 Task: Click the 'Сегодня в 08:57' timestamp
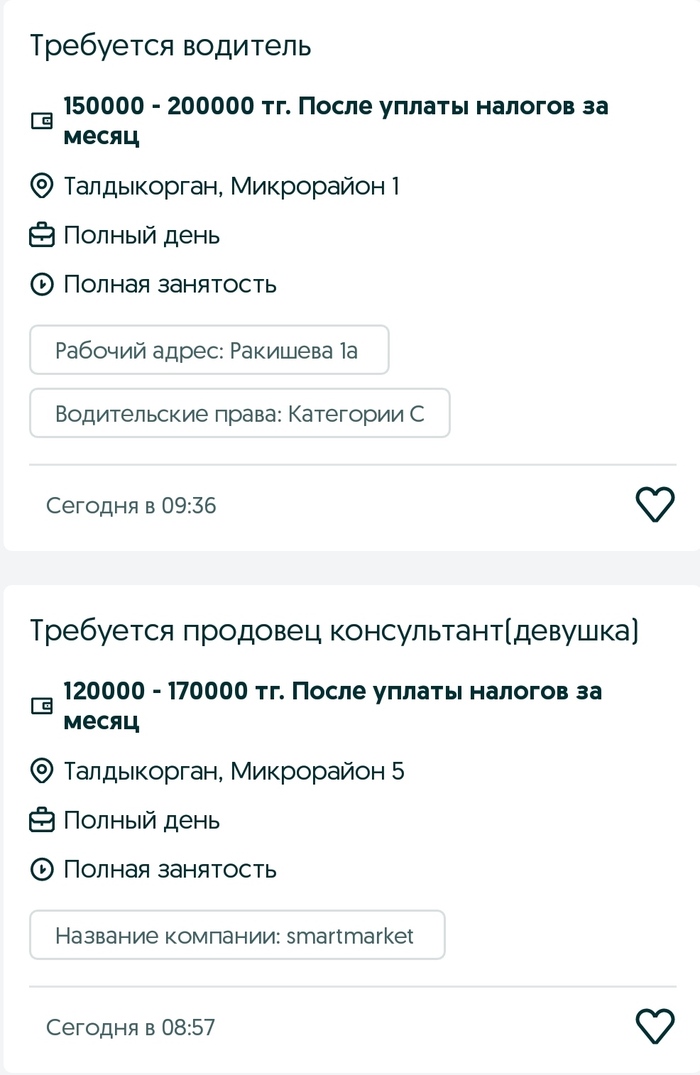click(131, 1027)
